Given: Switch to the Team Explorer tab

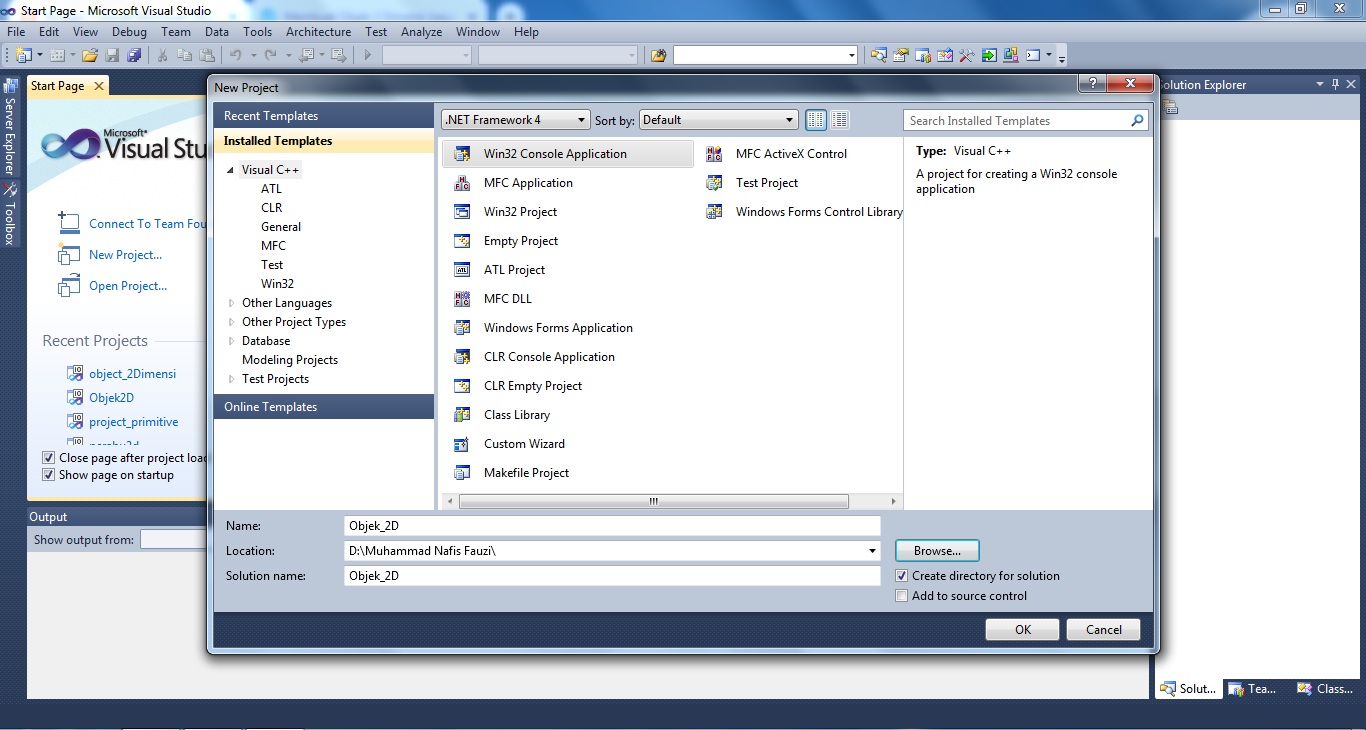Looking at the screenshot, I should pos(1253,689).
